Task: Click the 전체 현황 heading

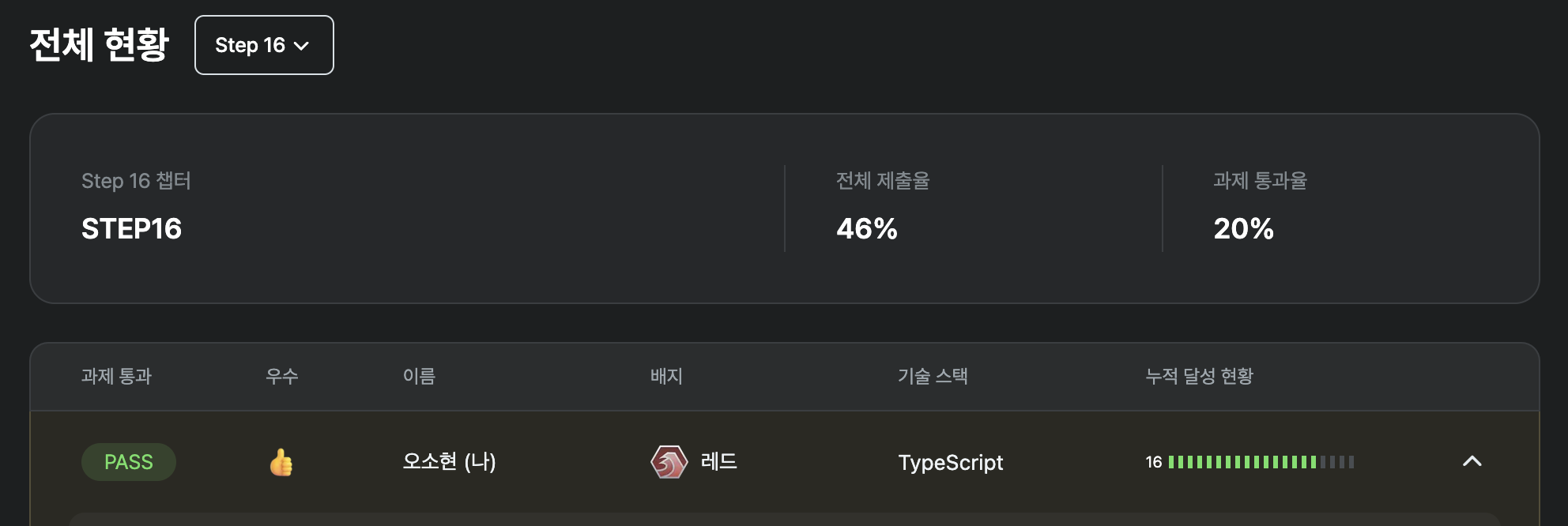Action: click(x=99, y=45)
